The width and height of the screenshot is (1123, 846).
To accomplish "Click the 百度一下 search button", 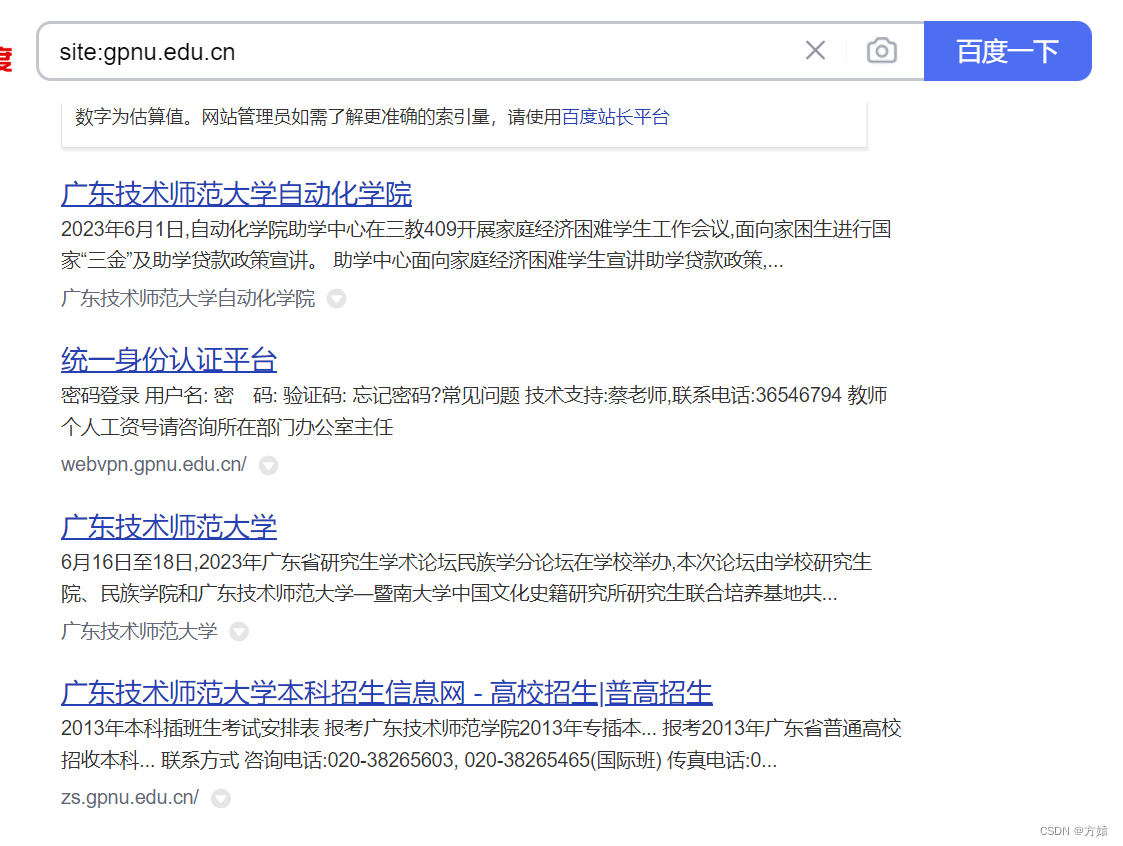I will click(1007, 51).
